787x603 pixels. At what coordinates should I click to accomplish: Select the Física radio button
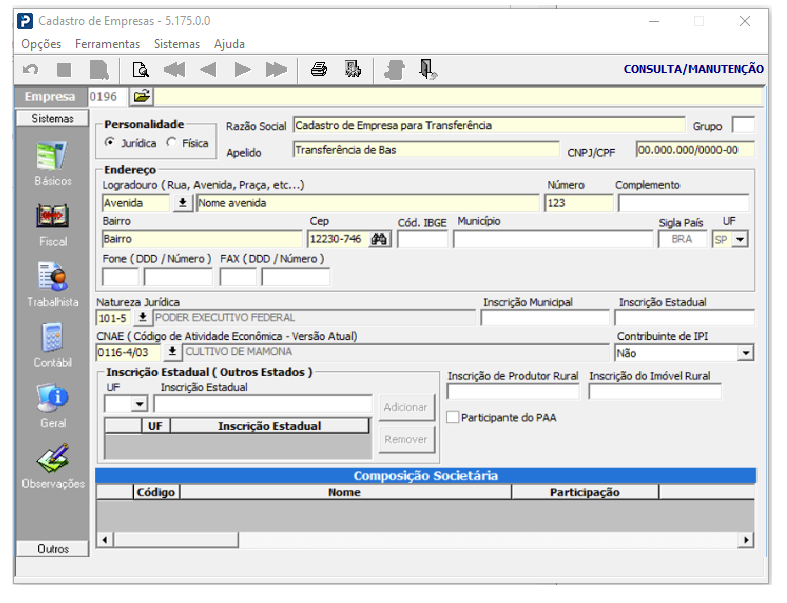(171, 144)
